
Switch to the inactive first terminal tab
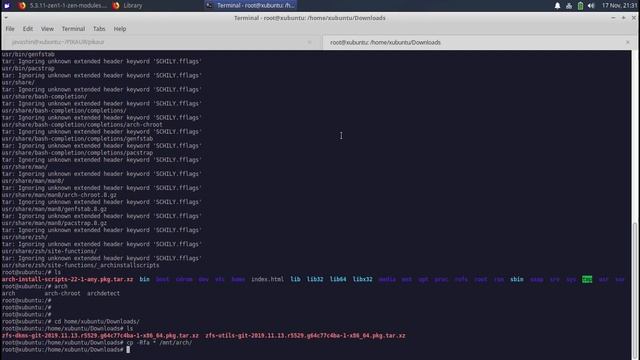[x=162, y=42]
